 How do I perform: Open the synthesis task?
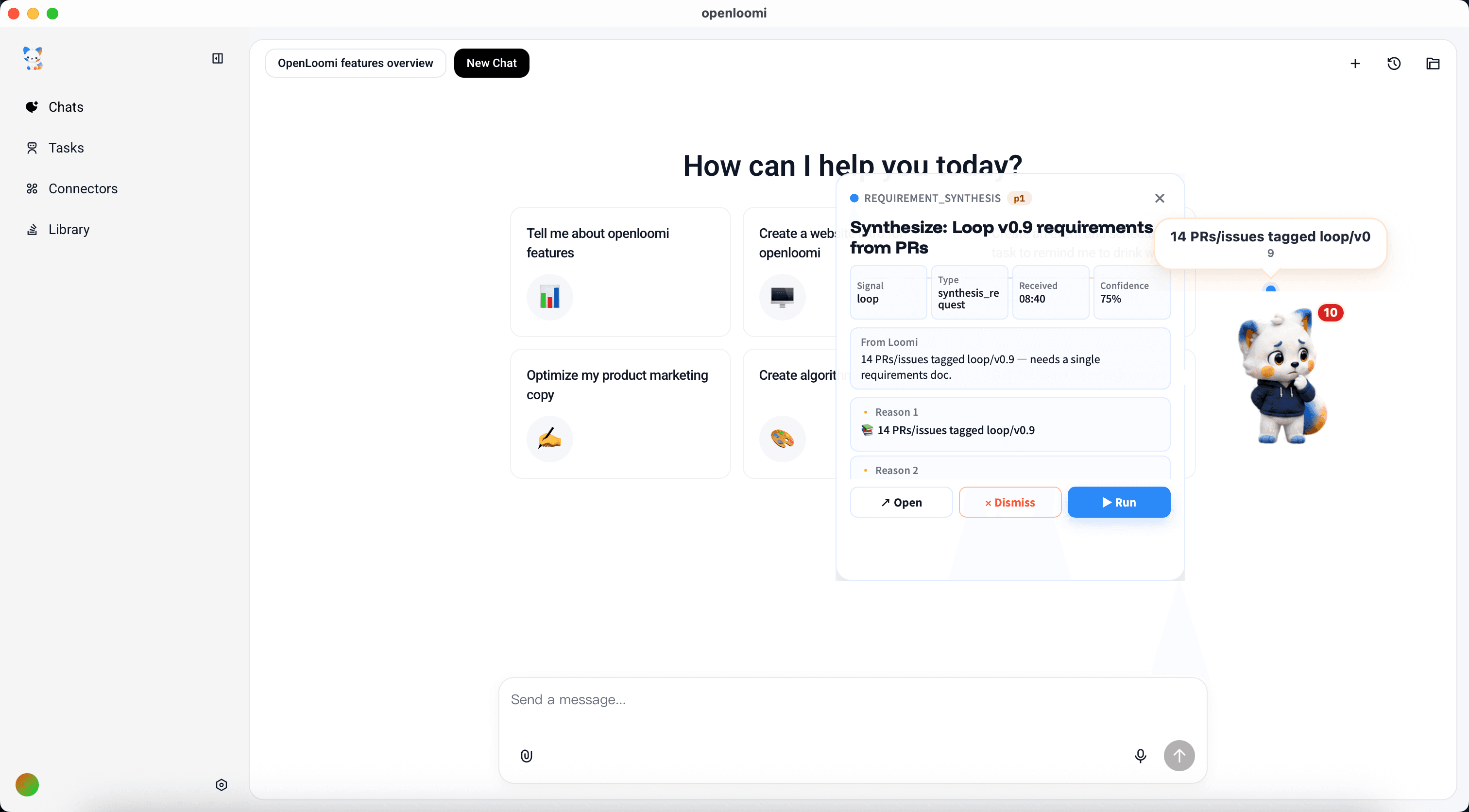click(x=901, y=502)
